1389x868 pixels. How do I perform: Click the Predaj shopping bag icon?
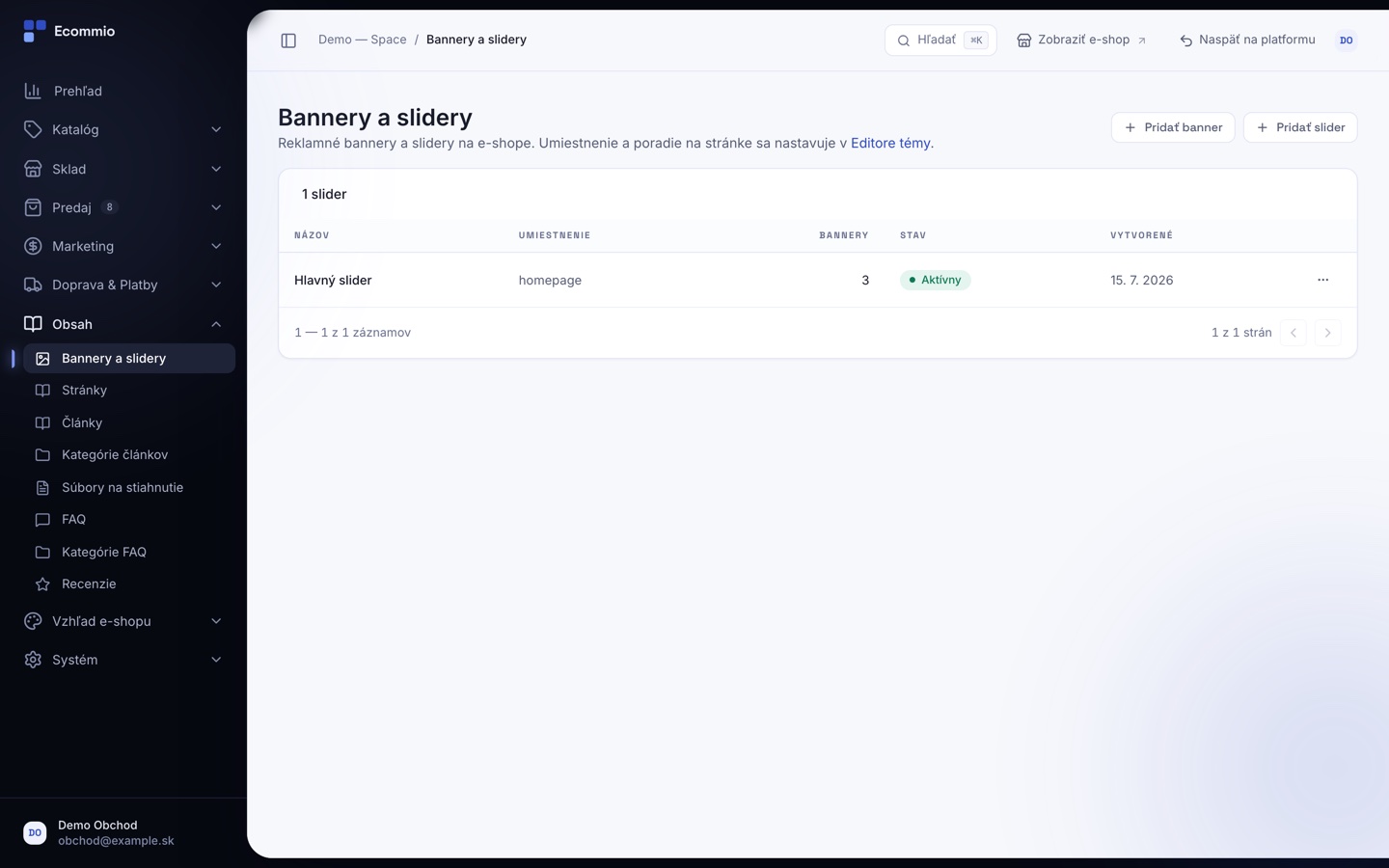33,207
